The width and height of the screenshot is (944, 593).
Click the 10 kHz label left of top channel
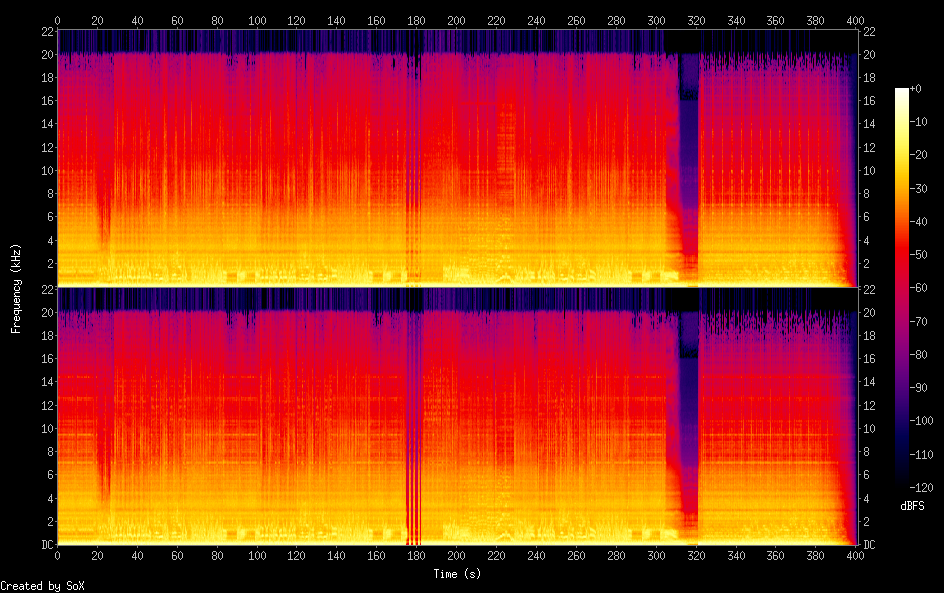tap(44, 170)
